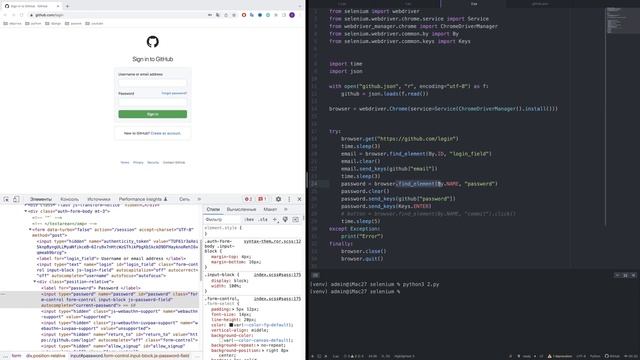Click the django bookmark folder in bookmarks bar

pyautogui.click(x=53, y=24)
